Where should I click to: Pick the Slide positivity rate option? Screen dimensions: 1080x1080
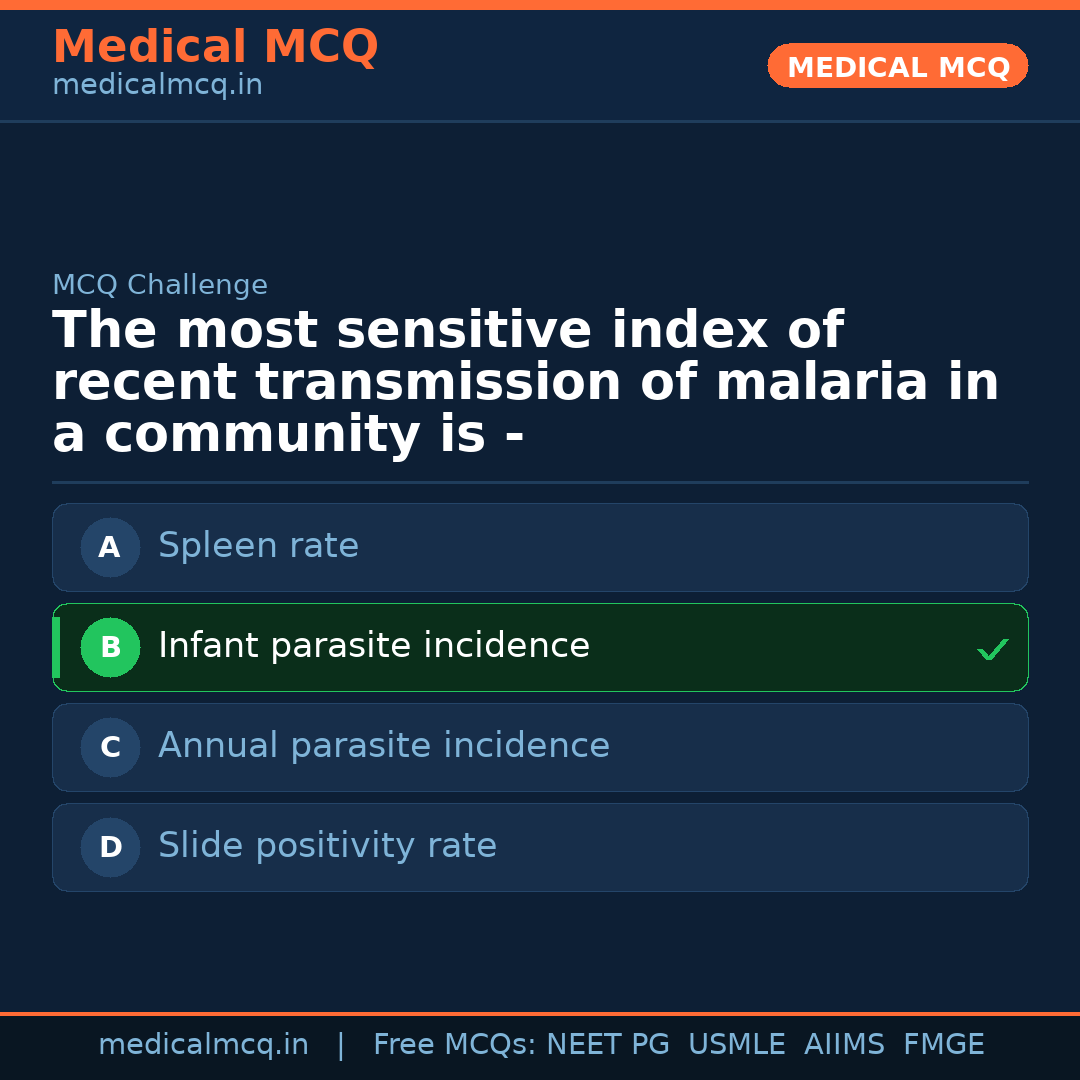click(327, 846)
